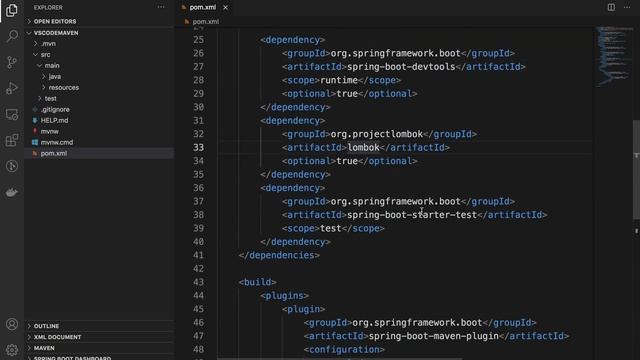Click 'org.projectlombok' on line 32
Image resolution: width=640 pixels, height=360 pixels.
pyautogui.click(x=376, y=134)
